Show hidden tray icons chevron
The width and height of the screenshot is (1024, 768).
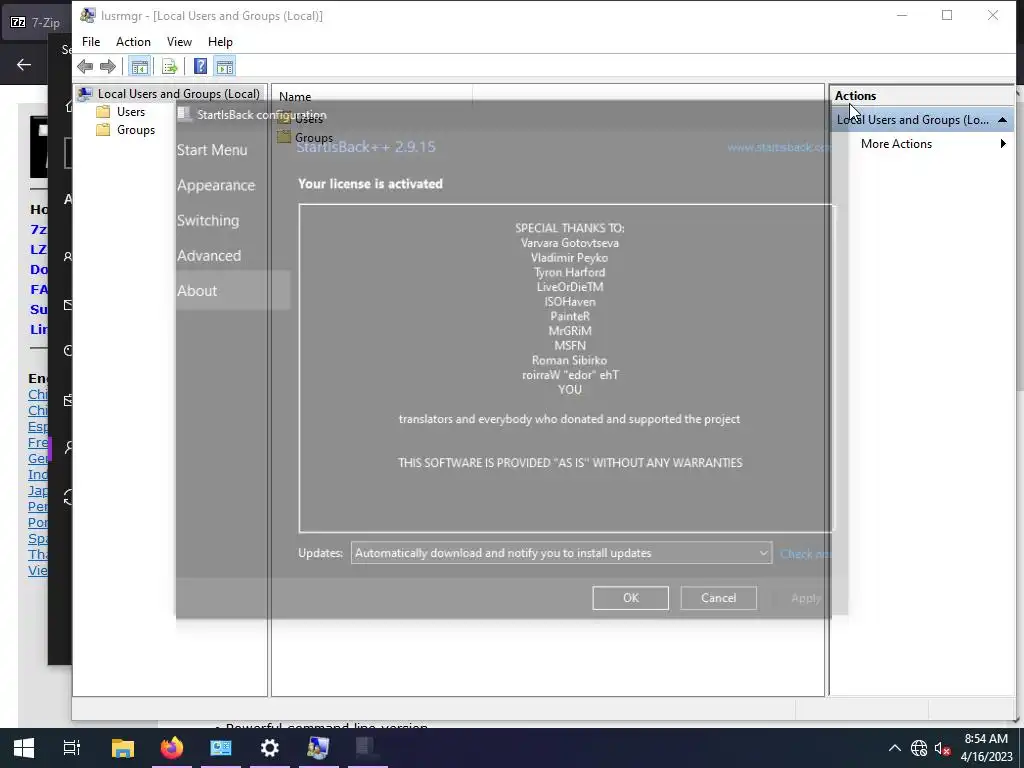(895, 748)
